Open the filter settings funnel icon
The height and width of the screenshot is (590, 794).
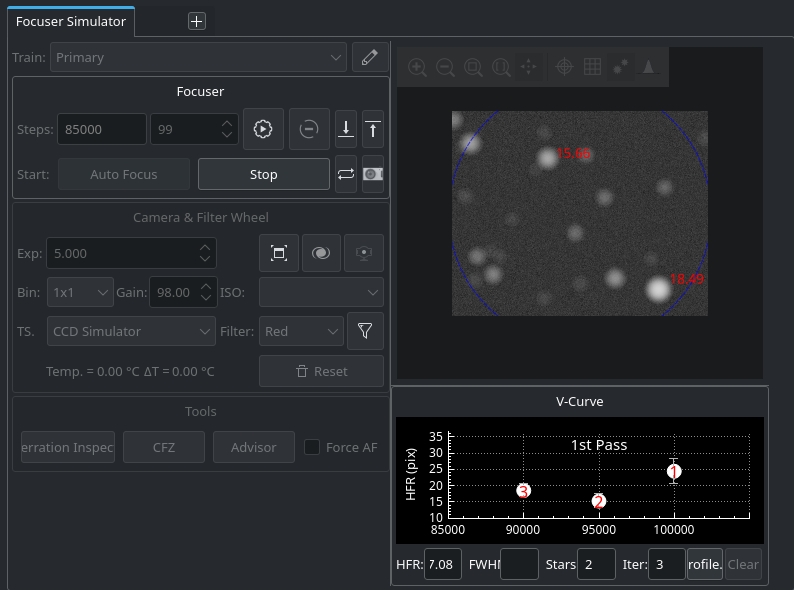[365, 331]
